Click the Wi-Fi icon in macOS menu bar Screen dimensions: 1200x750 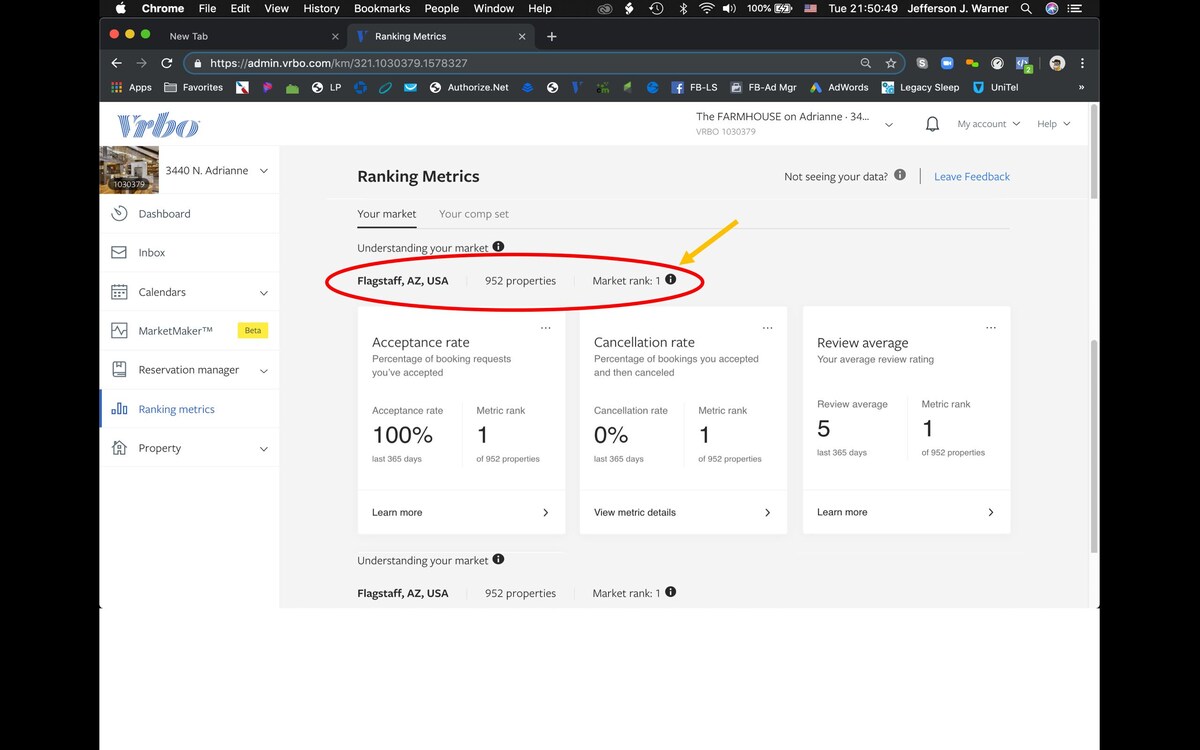click(x=707, y=8)
